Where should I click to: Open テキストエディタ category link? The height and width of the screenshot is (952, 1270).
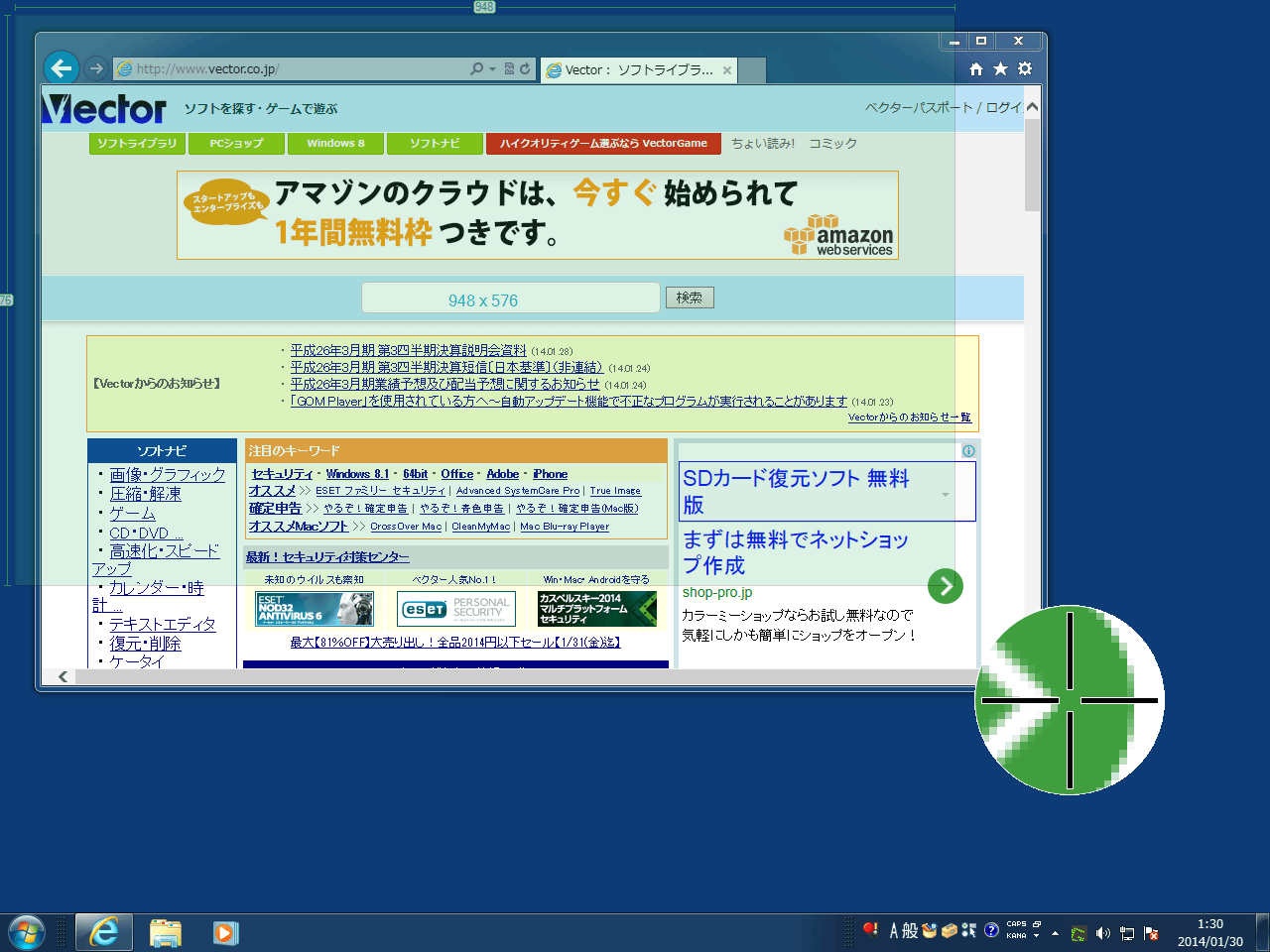(163, 624)
